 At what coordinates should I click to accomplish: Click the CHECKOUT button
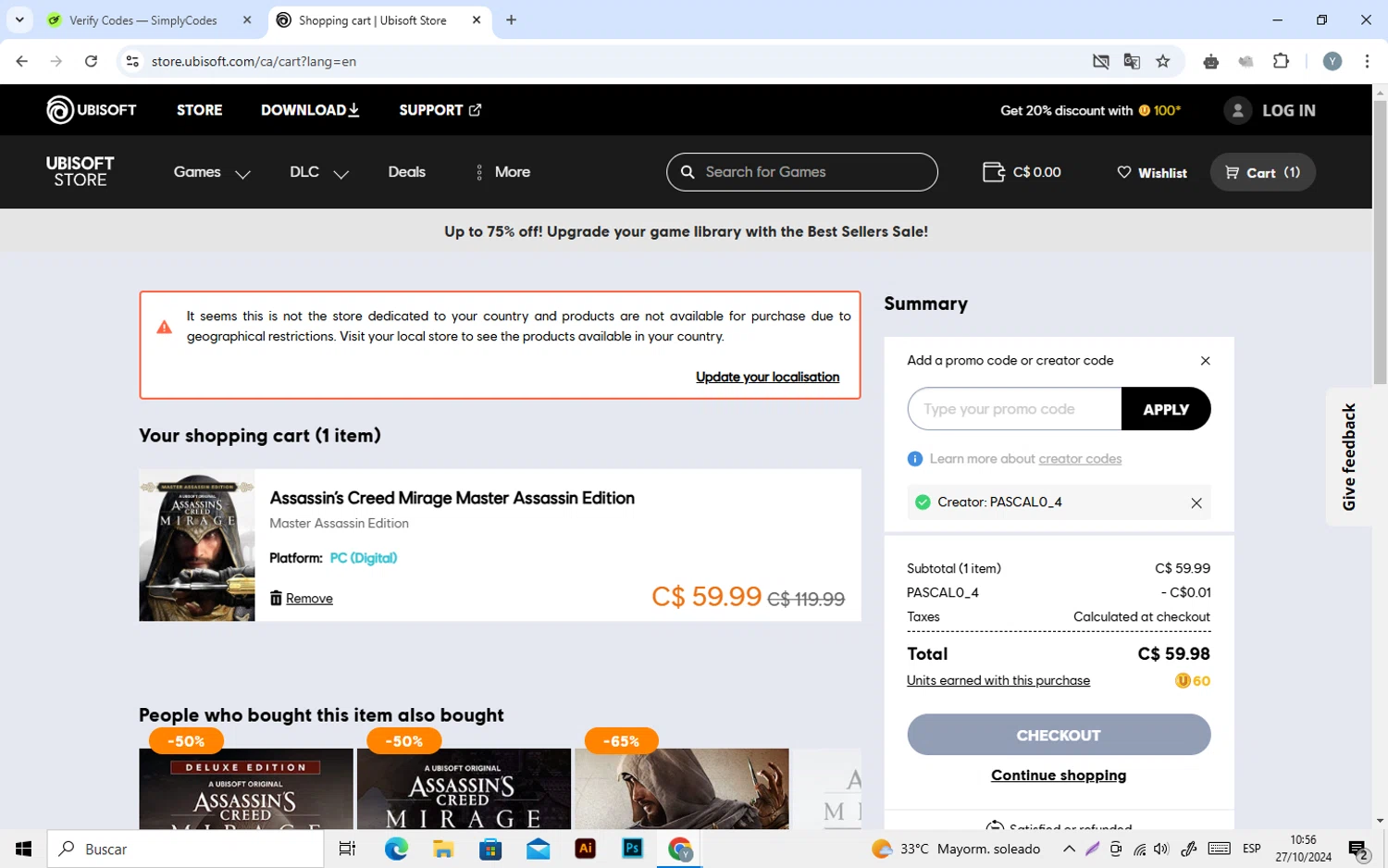point(1059,735)
